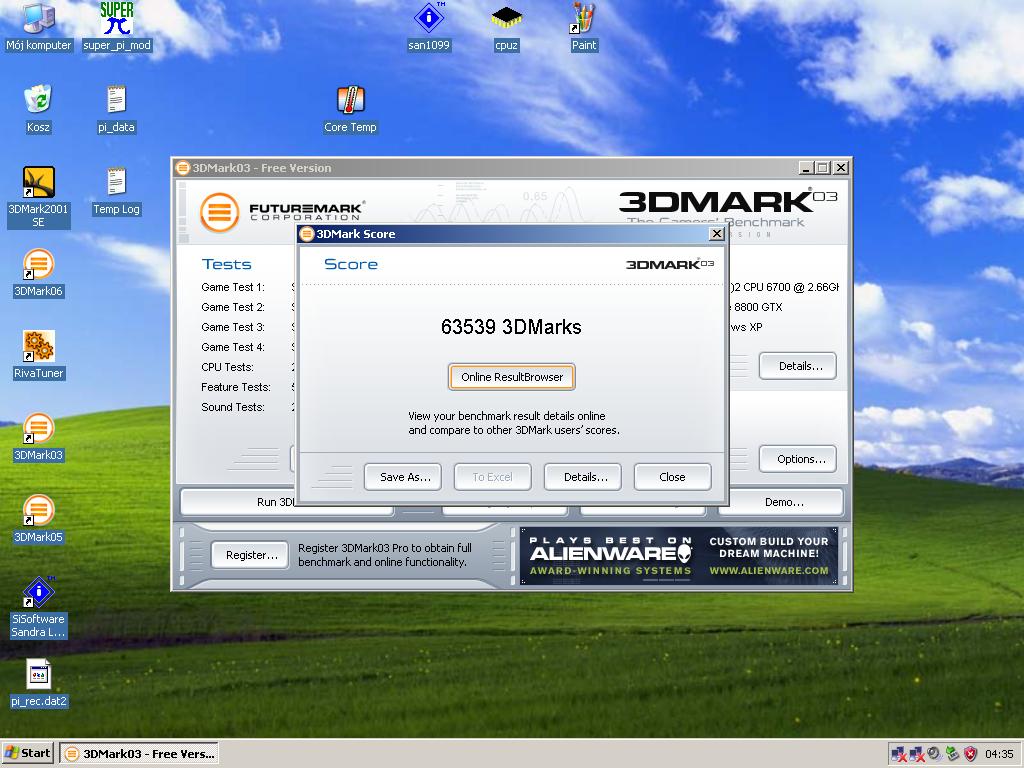Open pi_rec.dat2 file icon

[38, 683]
